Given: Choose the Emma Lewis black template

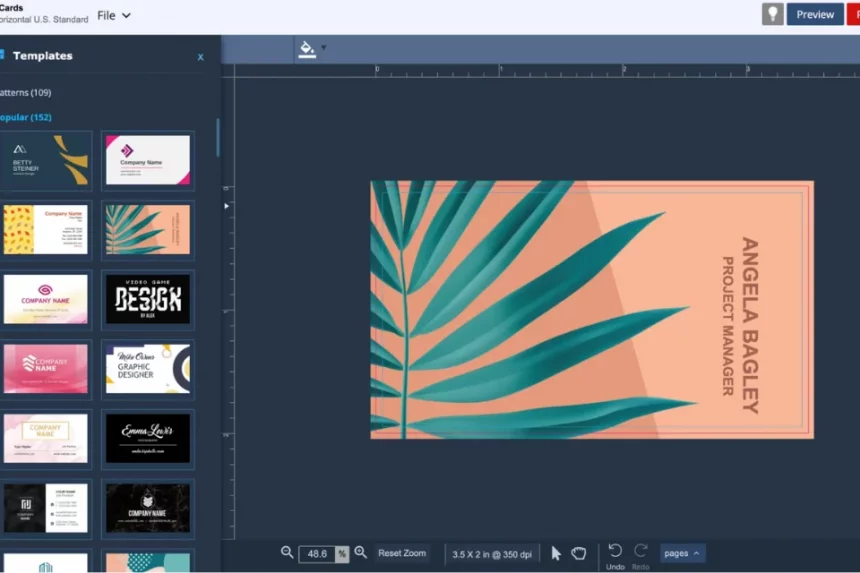Looking at the screenshot, I should click(x=148, y=438).
